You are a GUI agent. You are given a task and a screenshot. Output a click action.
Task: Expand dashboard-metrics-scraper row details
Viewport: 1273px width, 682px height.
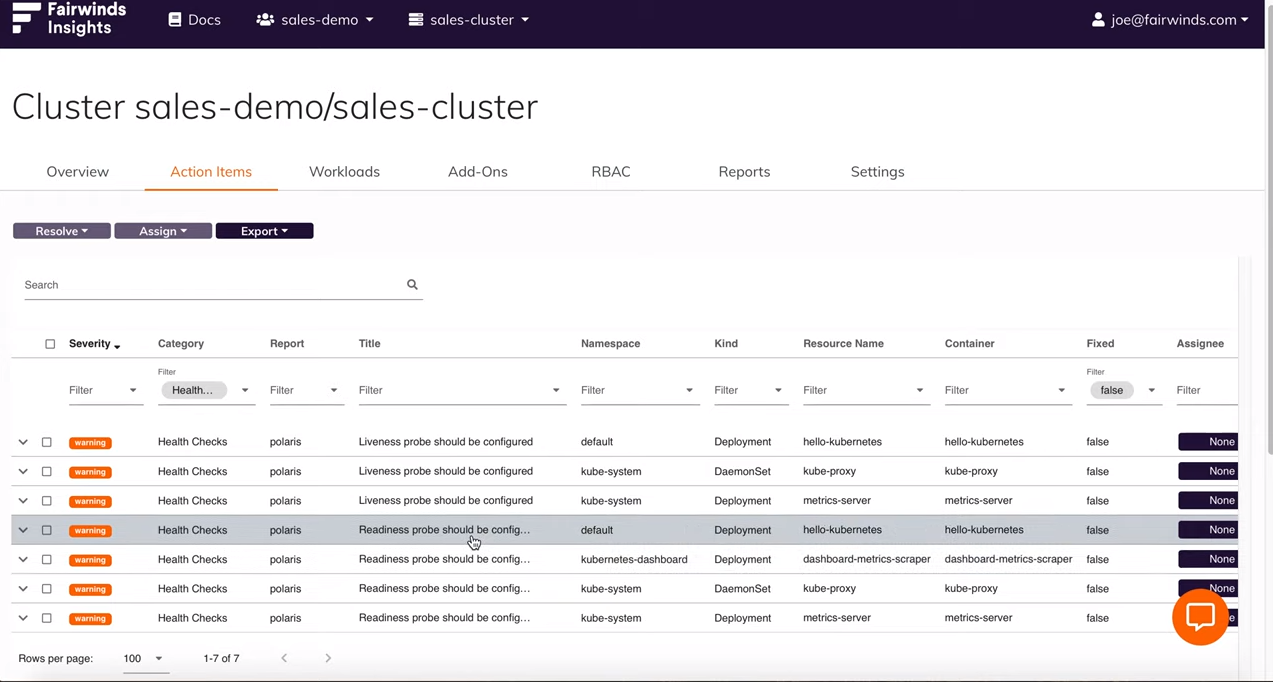(x=23, y=559)
